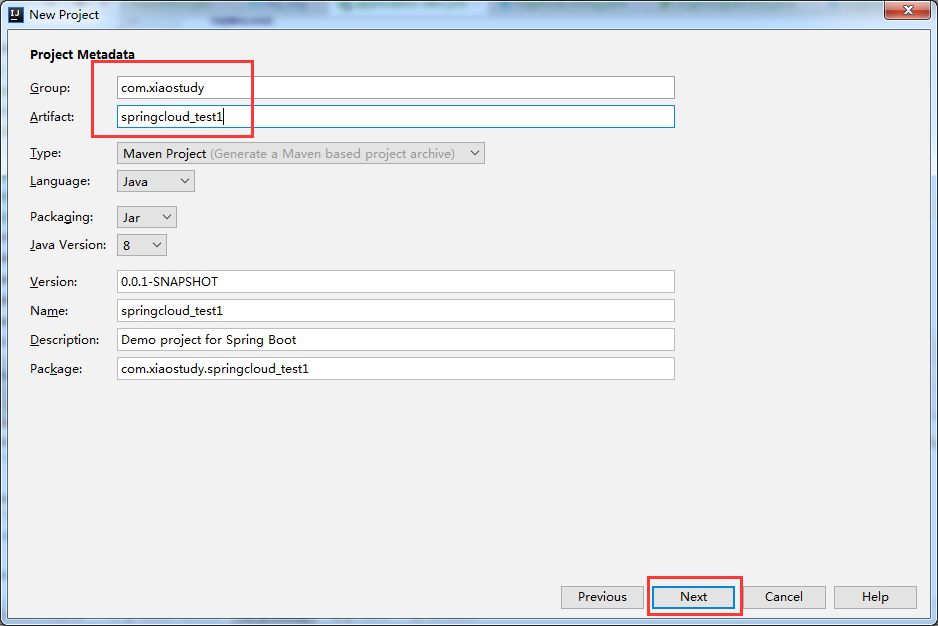This screenshot has width=938, height=626.
Task: Click the Name input field
Action: (x=395, y=311)
